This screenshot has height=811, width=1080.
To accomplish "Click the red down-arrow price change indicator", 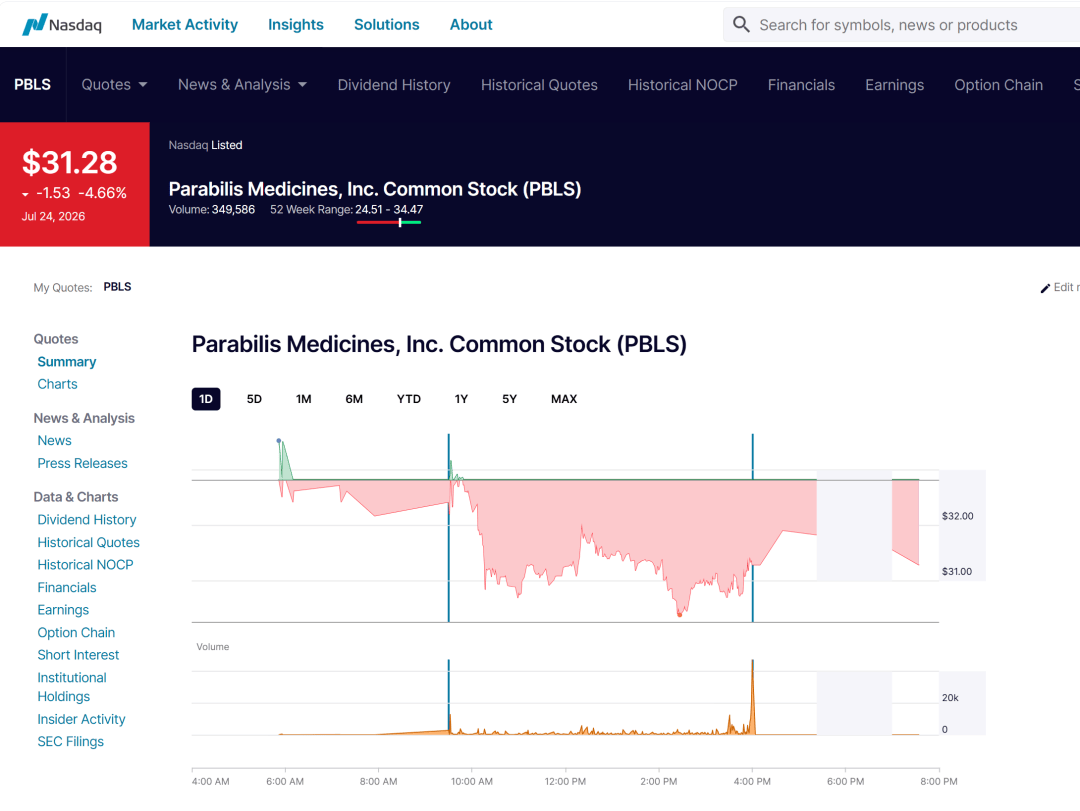I will [25, 194].
